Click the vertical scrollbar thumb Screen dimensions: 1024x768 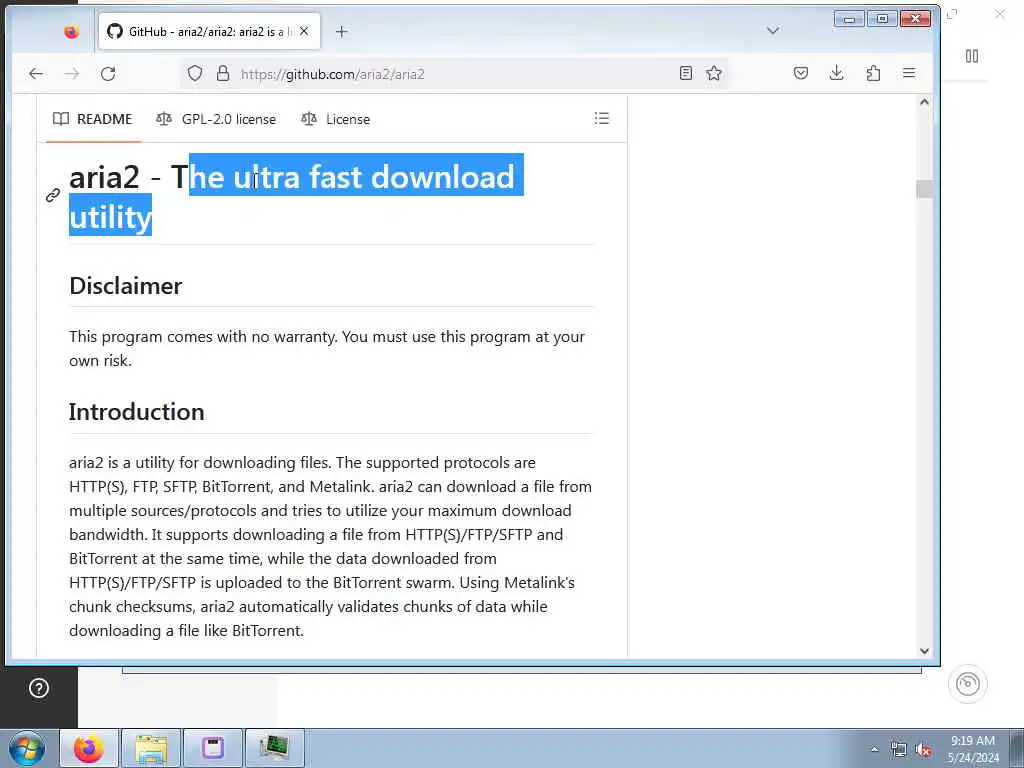point(924,189)
